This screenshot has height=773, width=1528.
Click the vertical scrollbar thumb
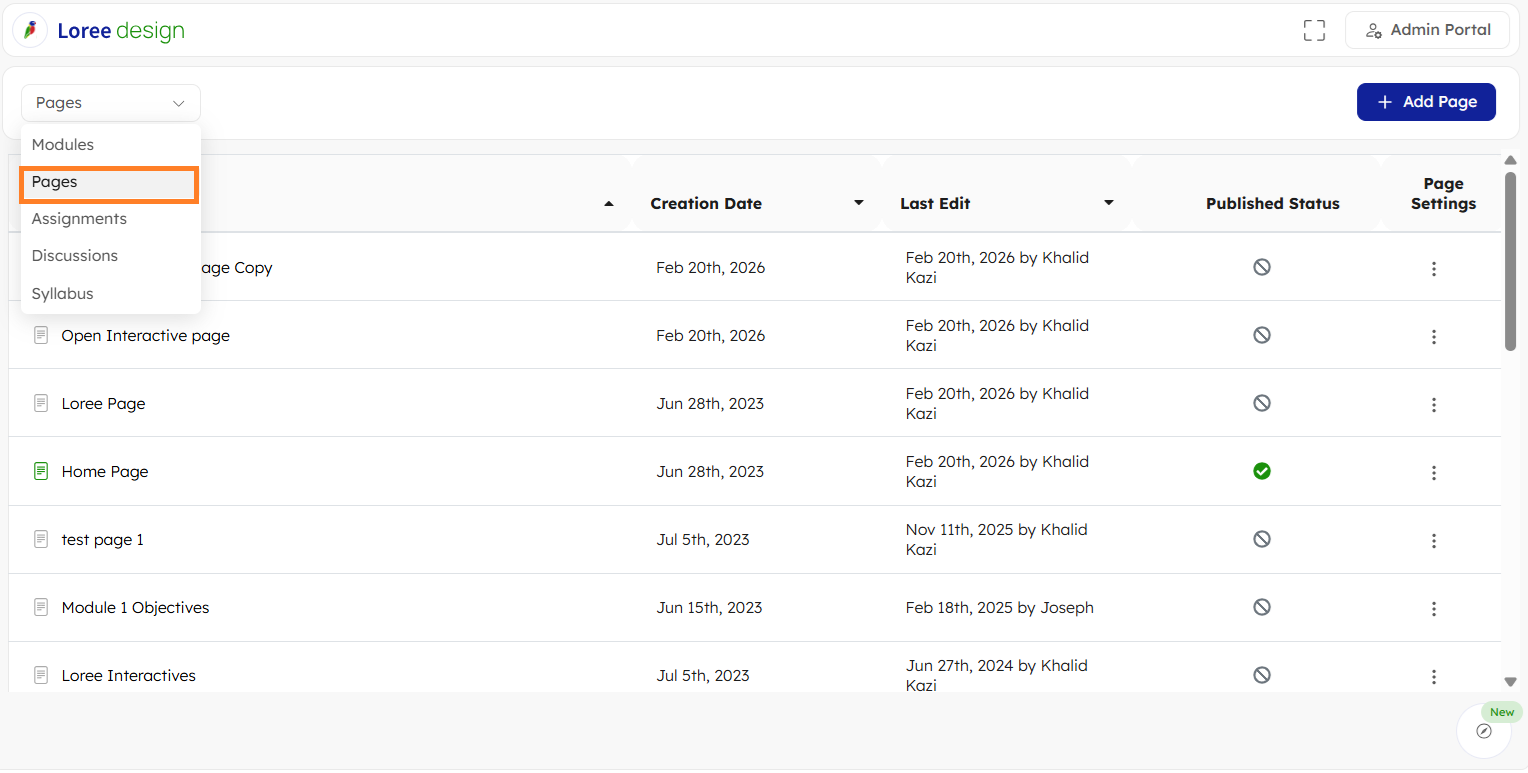click(x=1510, y=260)
